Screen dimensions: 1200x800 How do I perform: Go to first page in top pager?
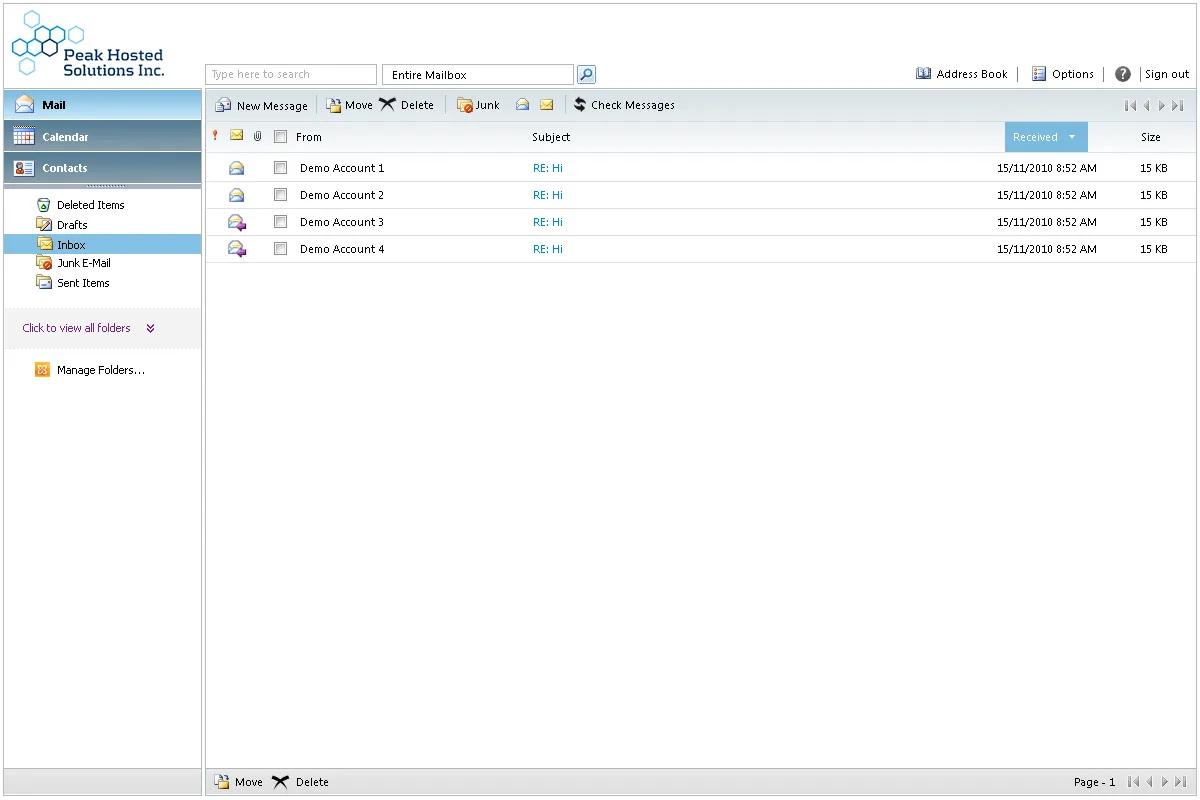(x=1131, y=105)
